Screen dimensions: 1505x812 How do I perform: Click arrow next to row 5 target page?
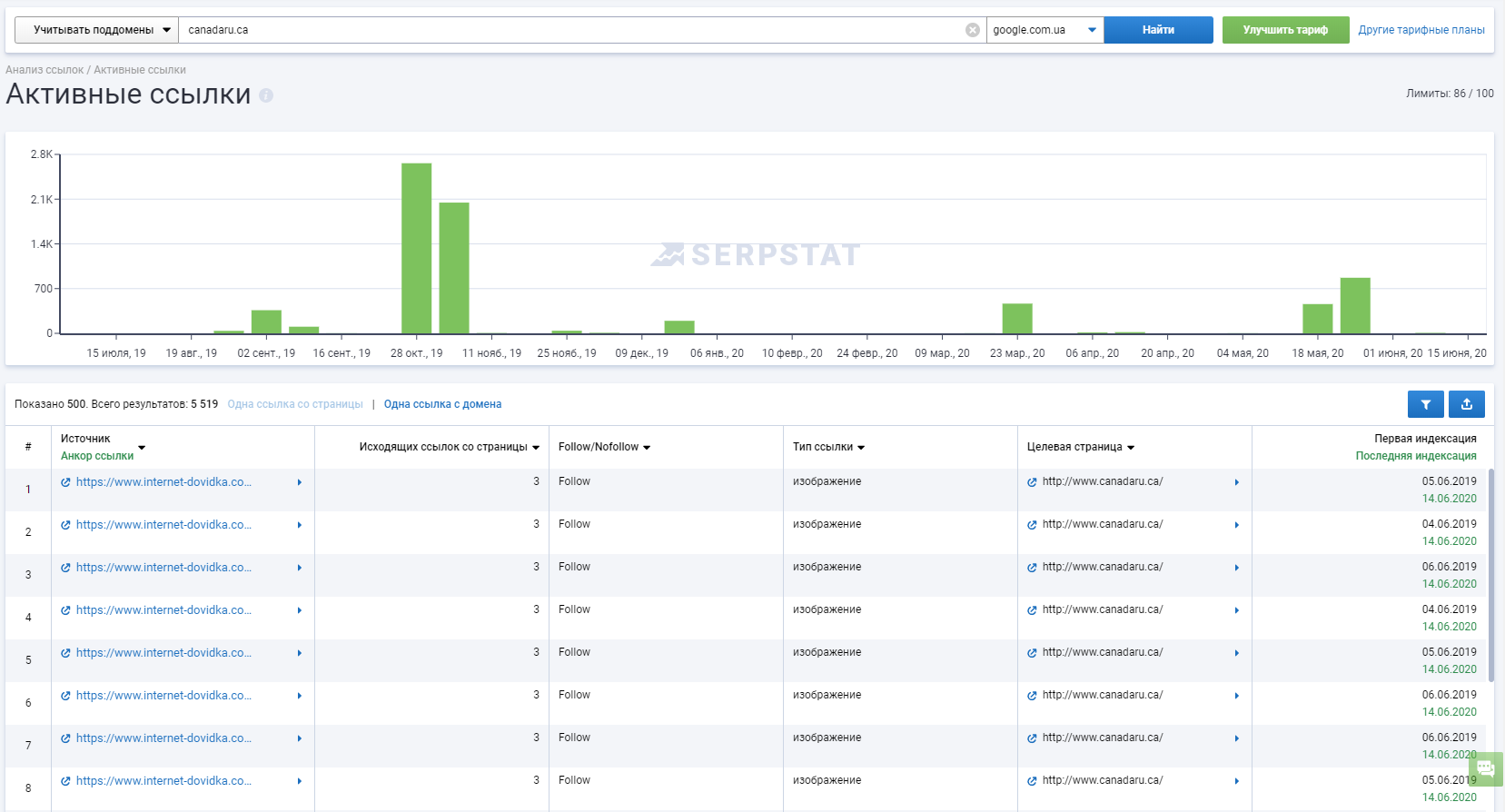pos(1237,653)
